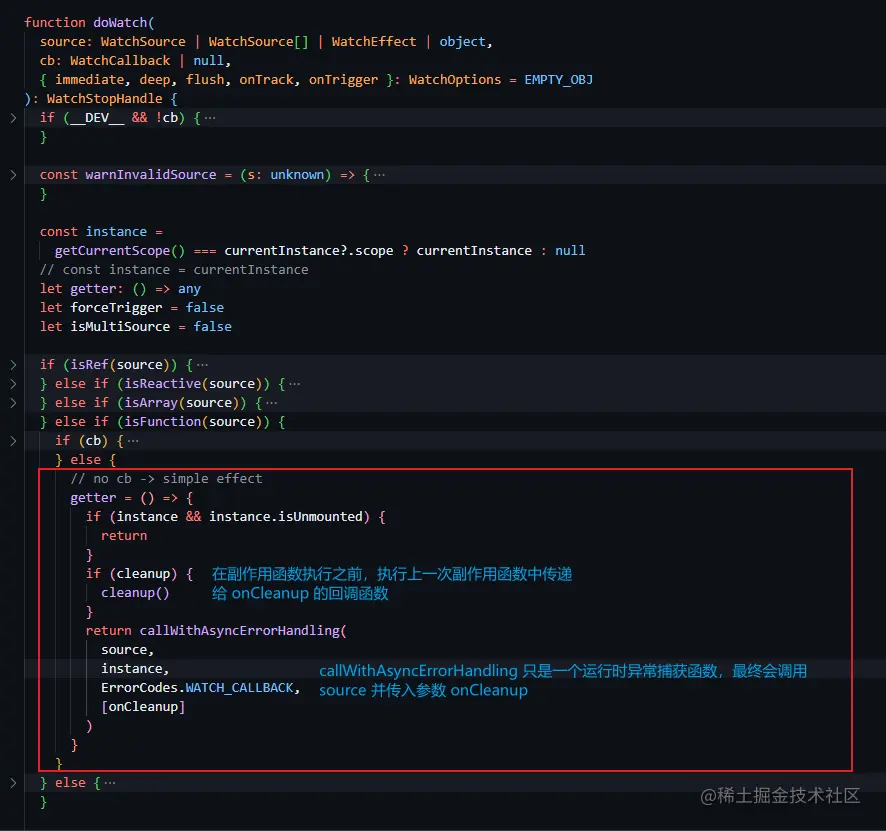886x831 pixels.
Task: Unfold the if (isRef(source)) block
Action: point(13,364)
